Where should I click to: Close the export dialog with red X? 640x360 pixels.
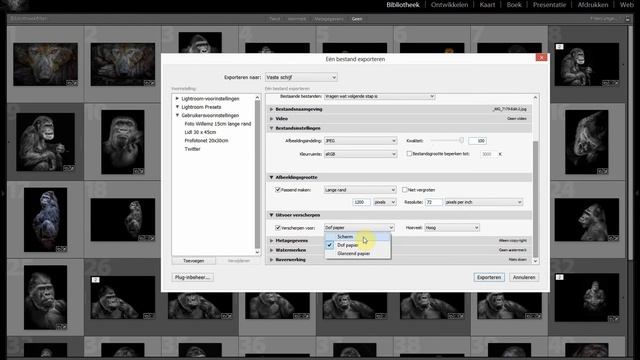point(541,58)
